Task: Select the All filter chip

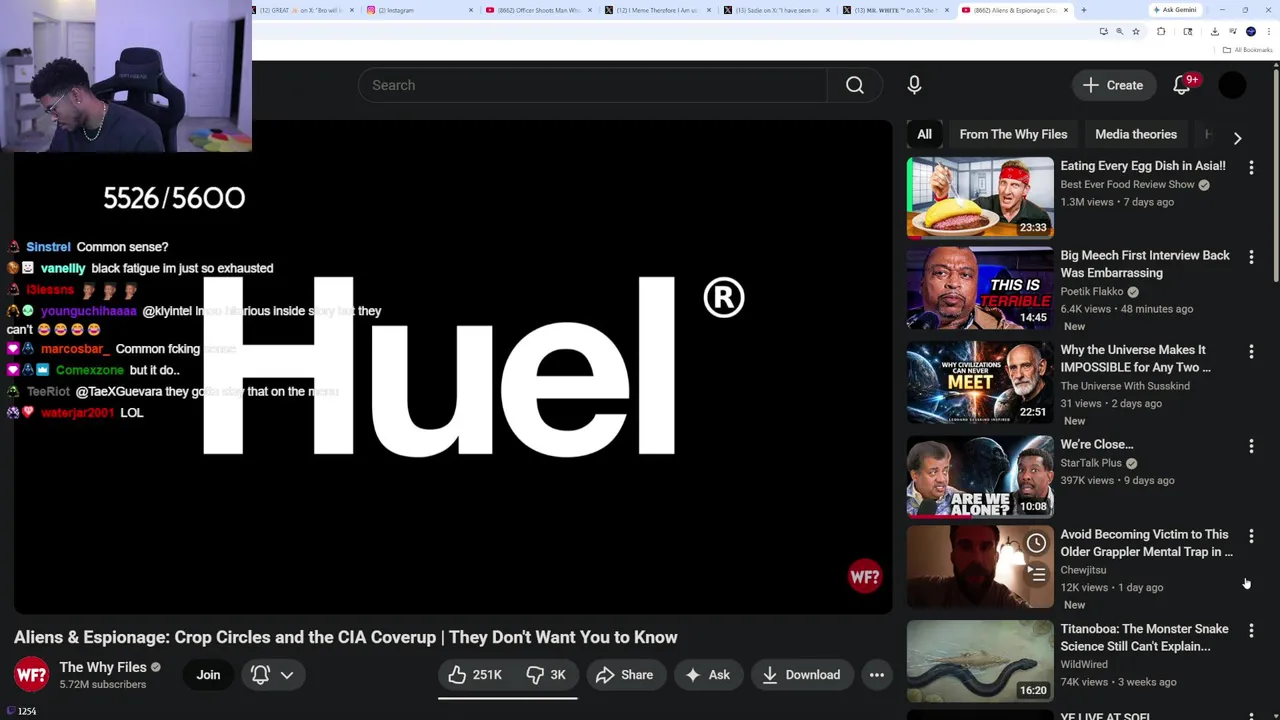Action: (924, 134)
